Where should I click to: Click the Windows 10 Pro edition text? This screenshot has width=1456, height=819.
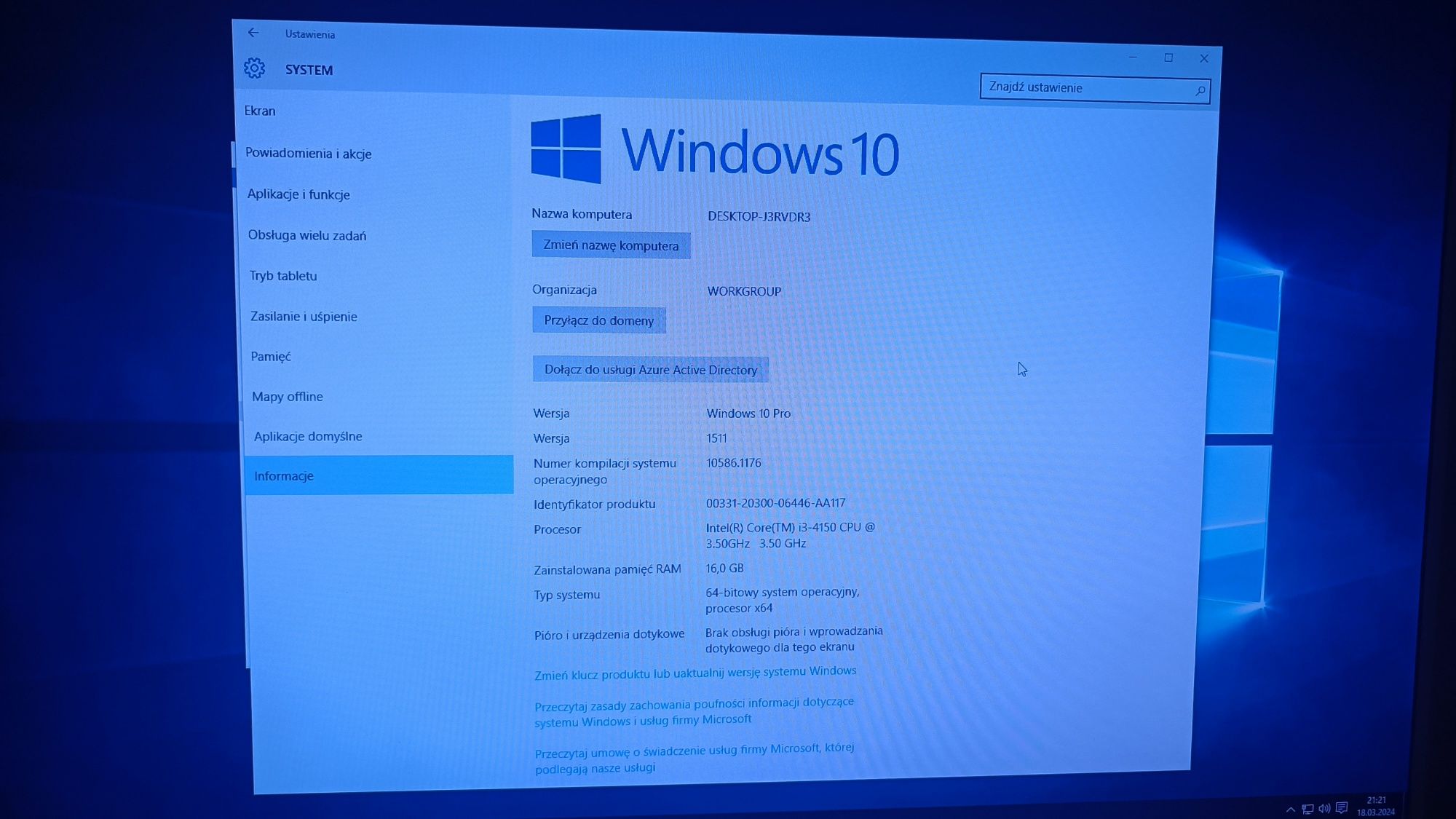coord(748,414)
